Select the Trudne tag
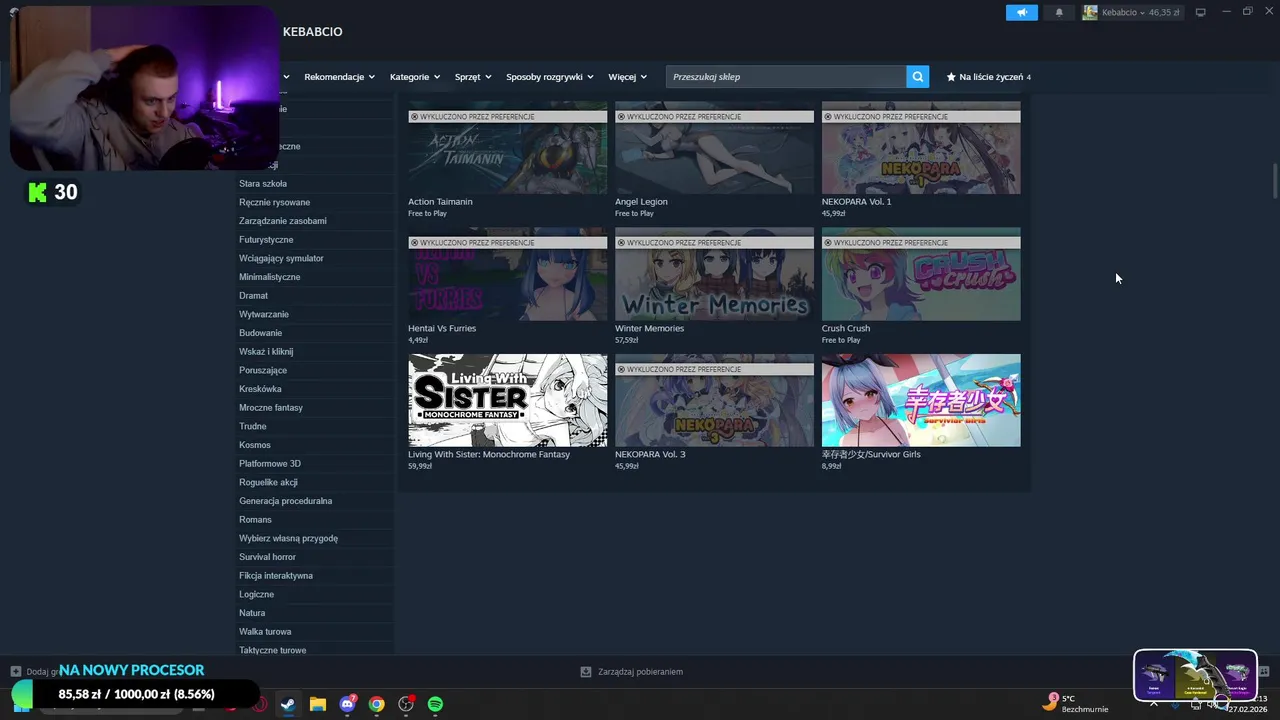 click(x=253, y=426)
